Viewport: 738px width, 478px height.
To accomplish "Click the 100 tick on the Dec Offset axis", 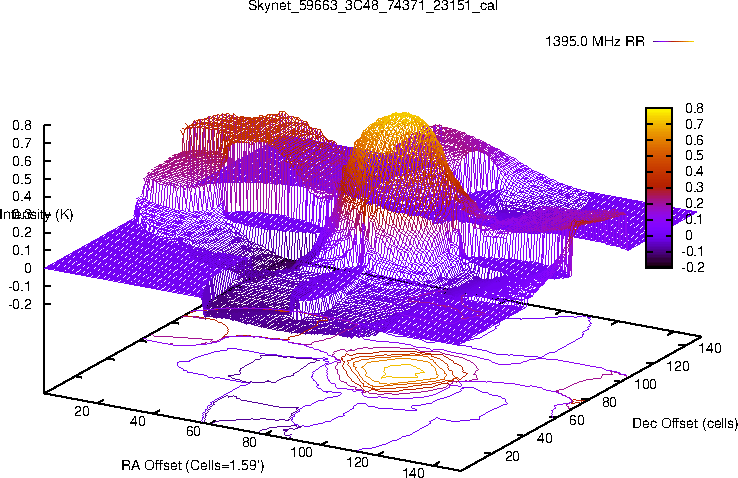I will 645,384.
